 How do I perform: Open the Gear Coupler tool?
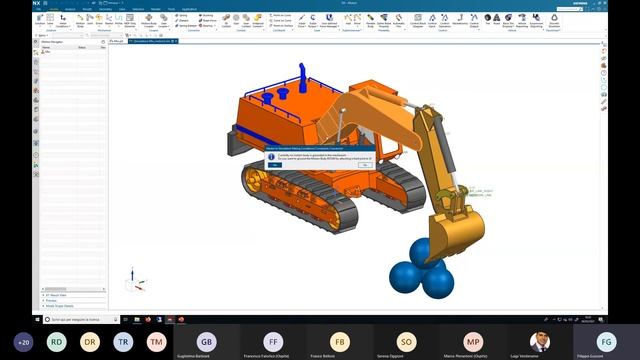click(164, 20)
